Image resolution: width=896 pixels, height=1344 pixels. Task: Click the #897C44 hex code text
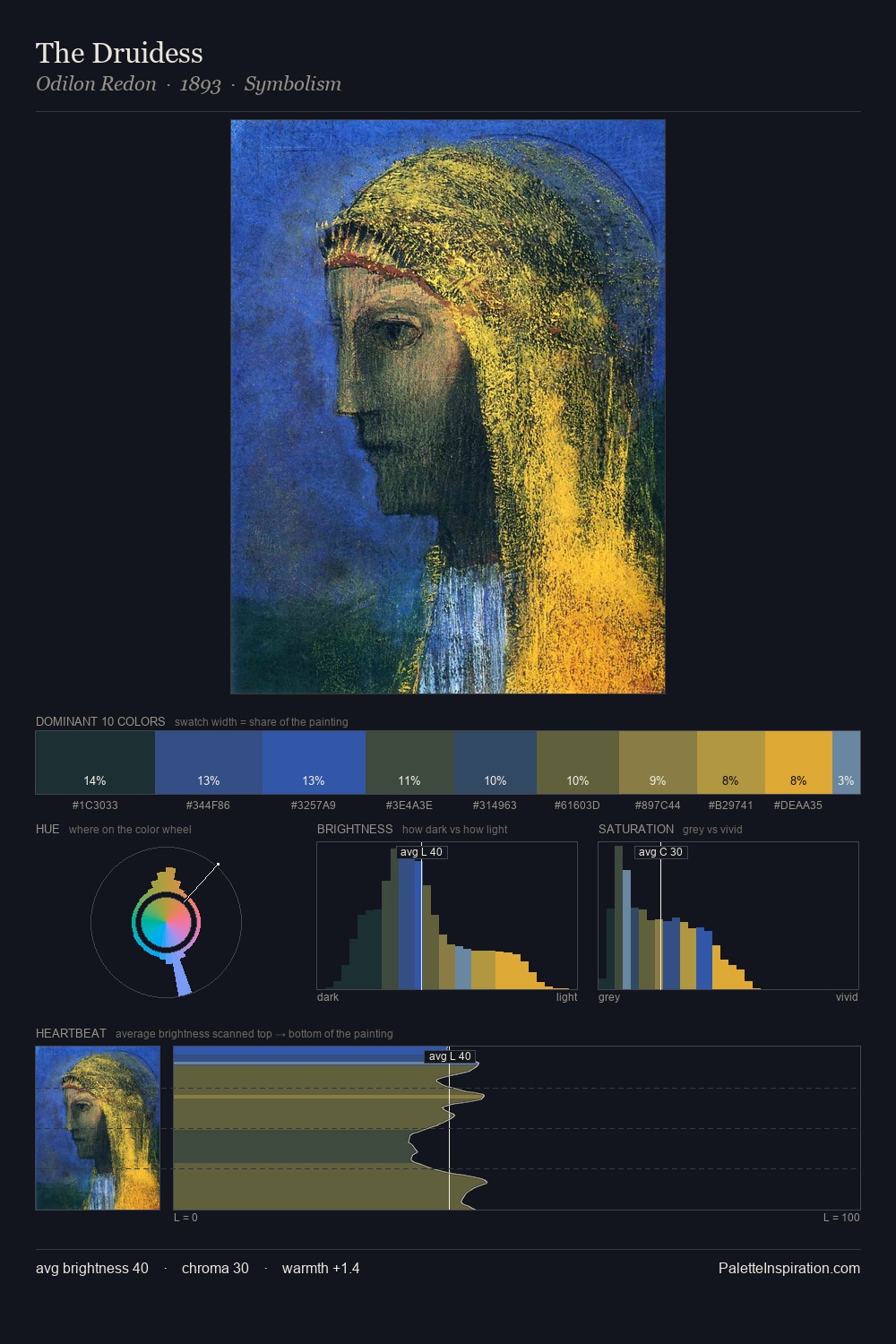click(x=658, y=806)
